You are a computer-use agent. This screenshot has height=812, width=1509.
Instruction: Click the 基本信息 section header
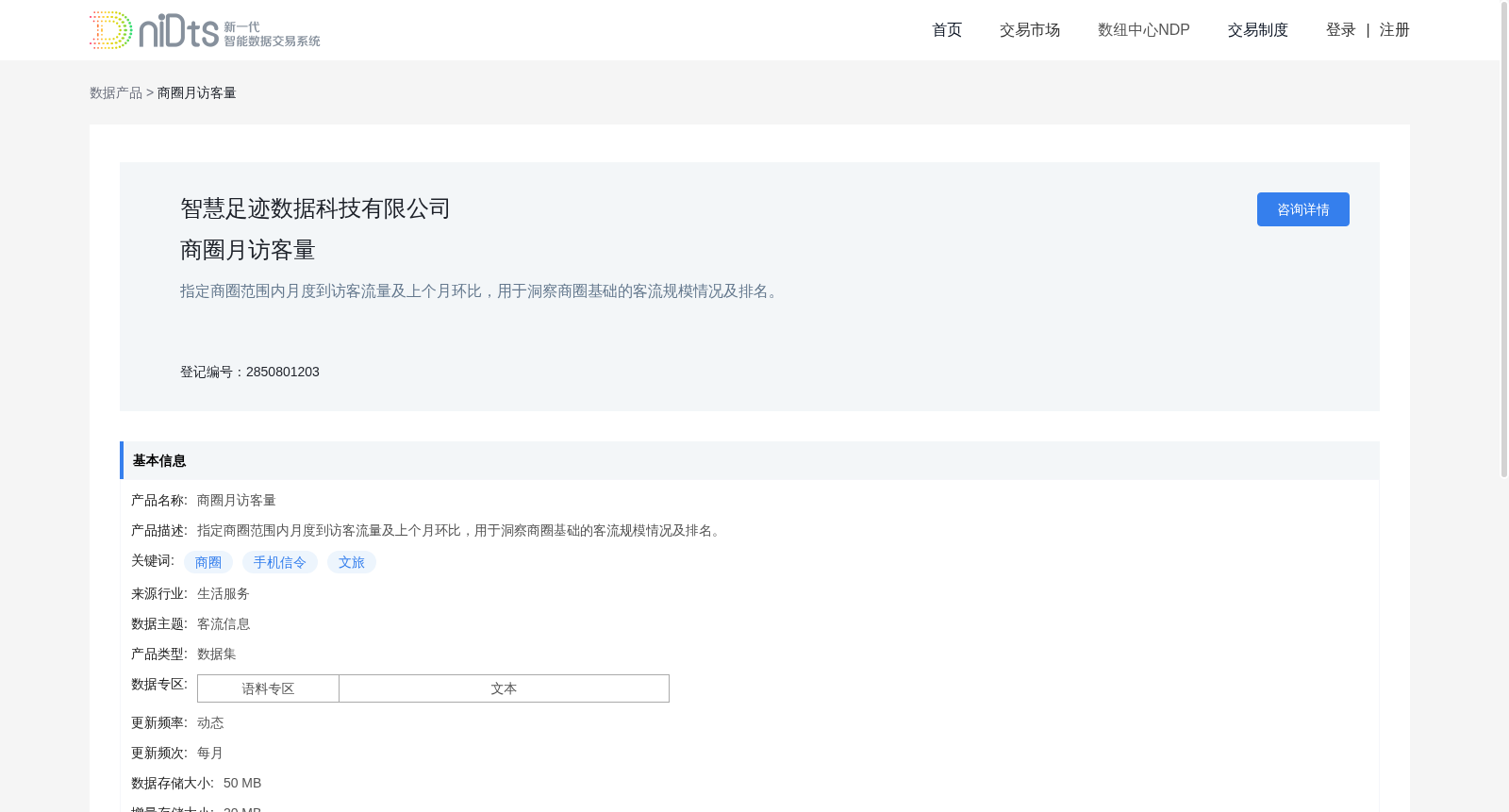(750, 460)
